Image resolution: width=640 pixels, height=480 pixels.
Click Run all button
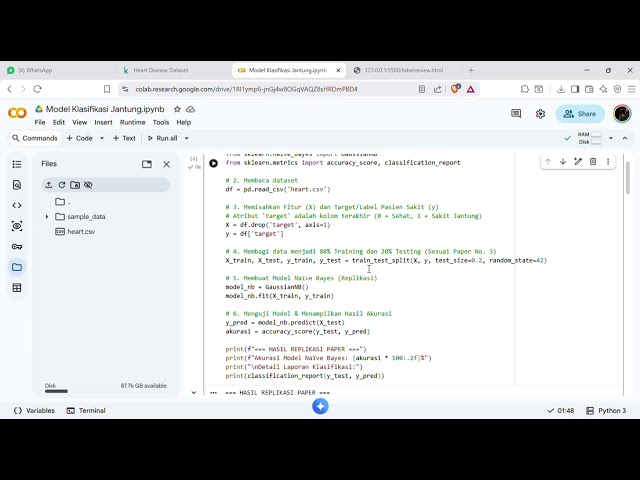coord(162,138)
